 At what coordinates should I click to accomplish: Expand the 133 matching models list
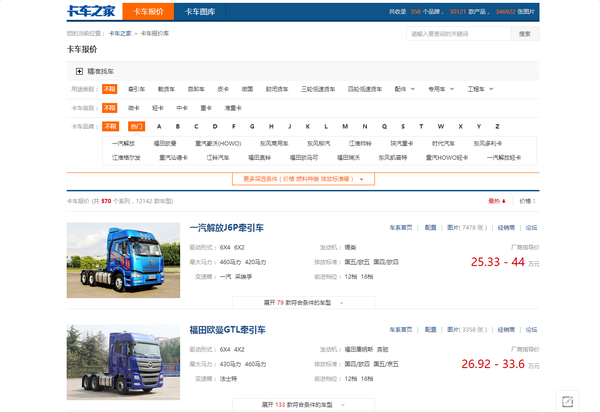point(303,404)
